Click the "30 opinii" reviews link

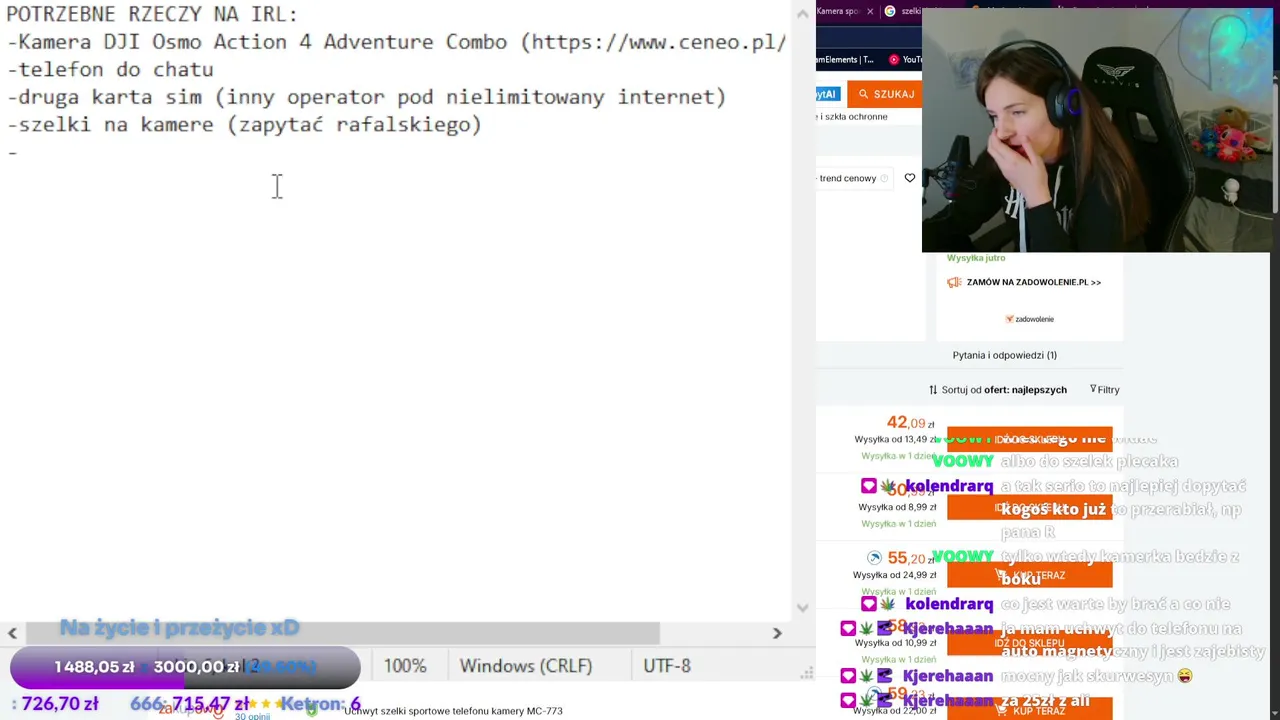[252, 716]
